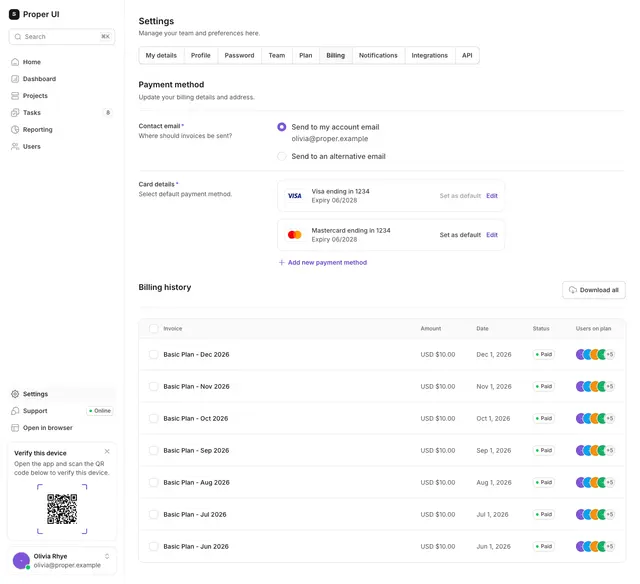The height and width of the screenshot is (584, 640).
Task: Open the API tab
Action: [x=467, y=56]
